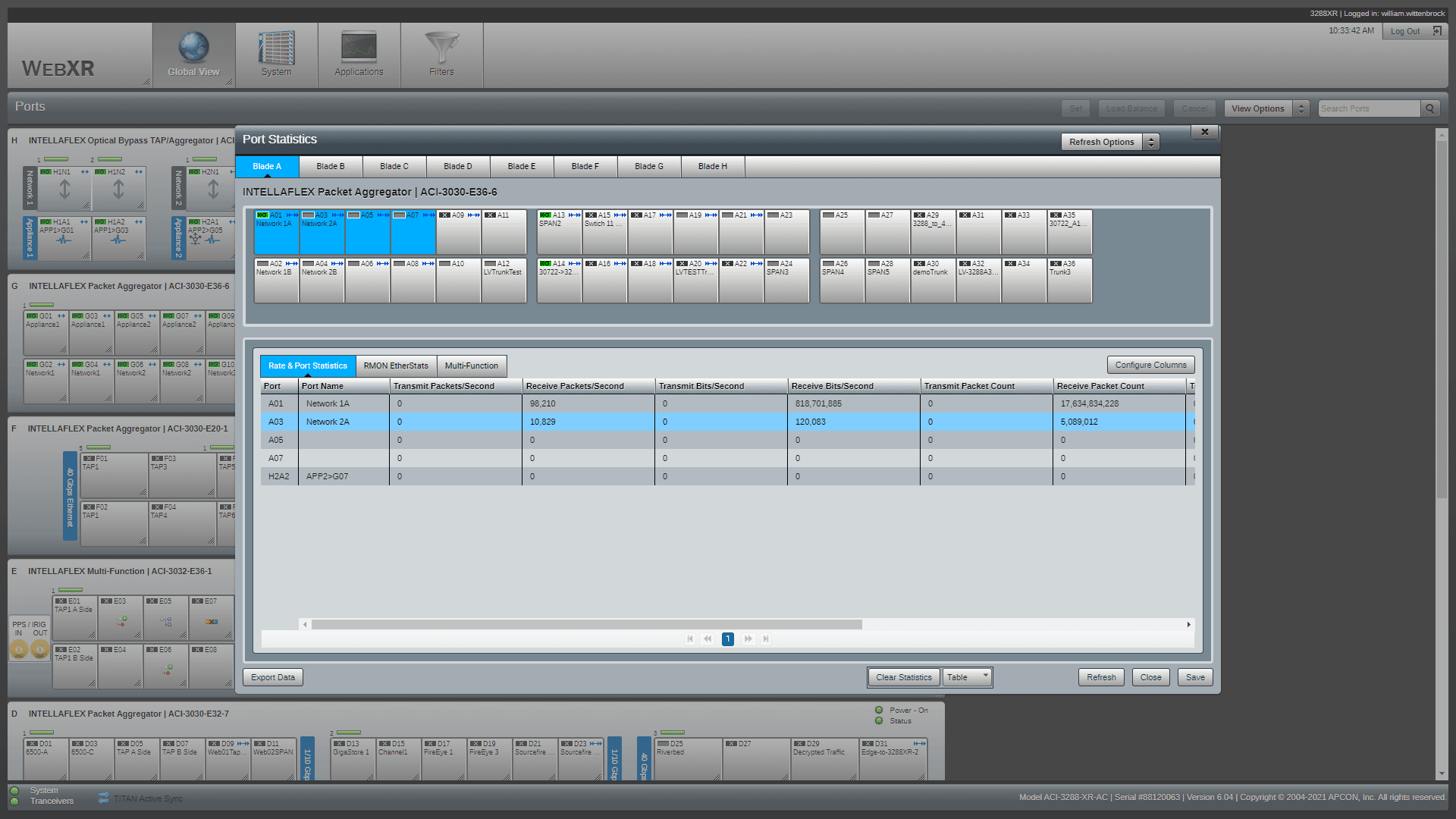The width and height of the screenshot is (1456, 819).
Task: Click port D25 Riverbed tile
Action: pos(689,760)
